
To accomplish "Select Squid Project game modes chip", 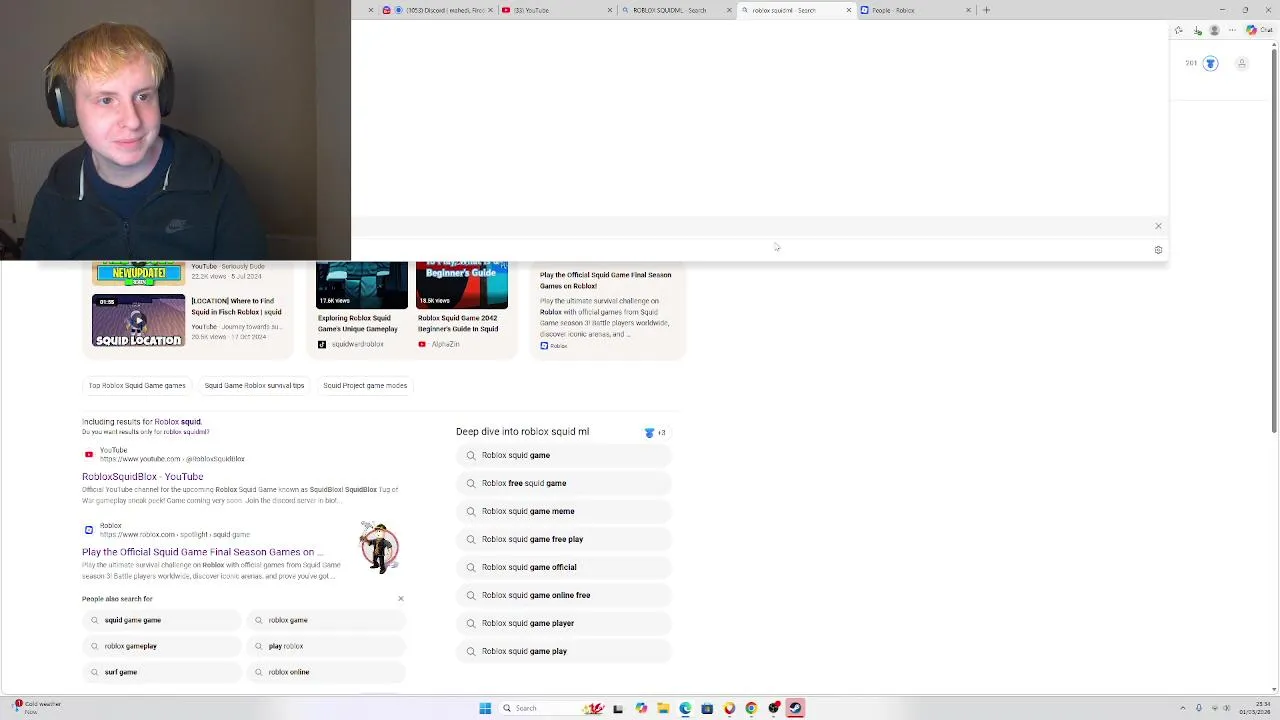I will pyautogui.click(x=365, y=385).
